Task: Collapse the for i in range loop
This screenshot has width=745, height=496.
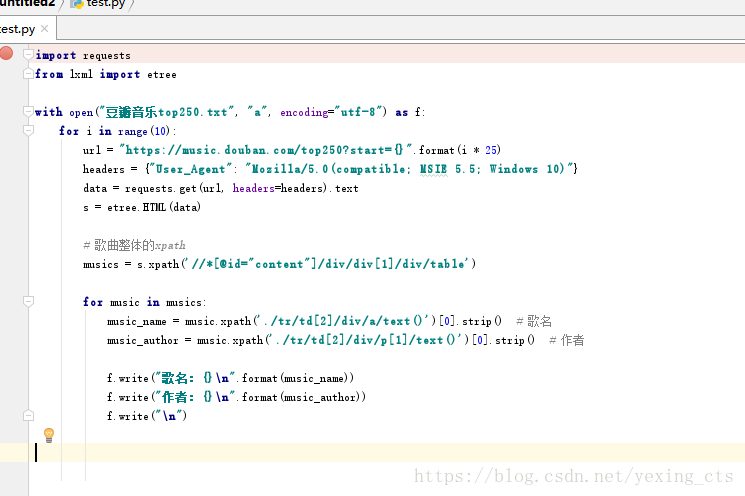Action: [28, 130]
